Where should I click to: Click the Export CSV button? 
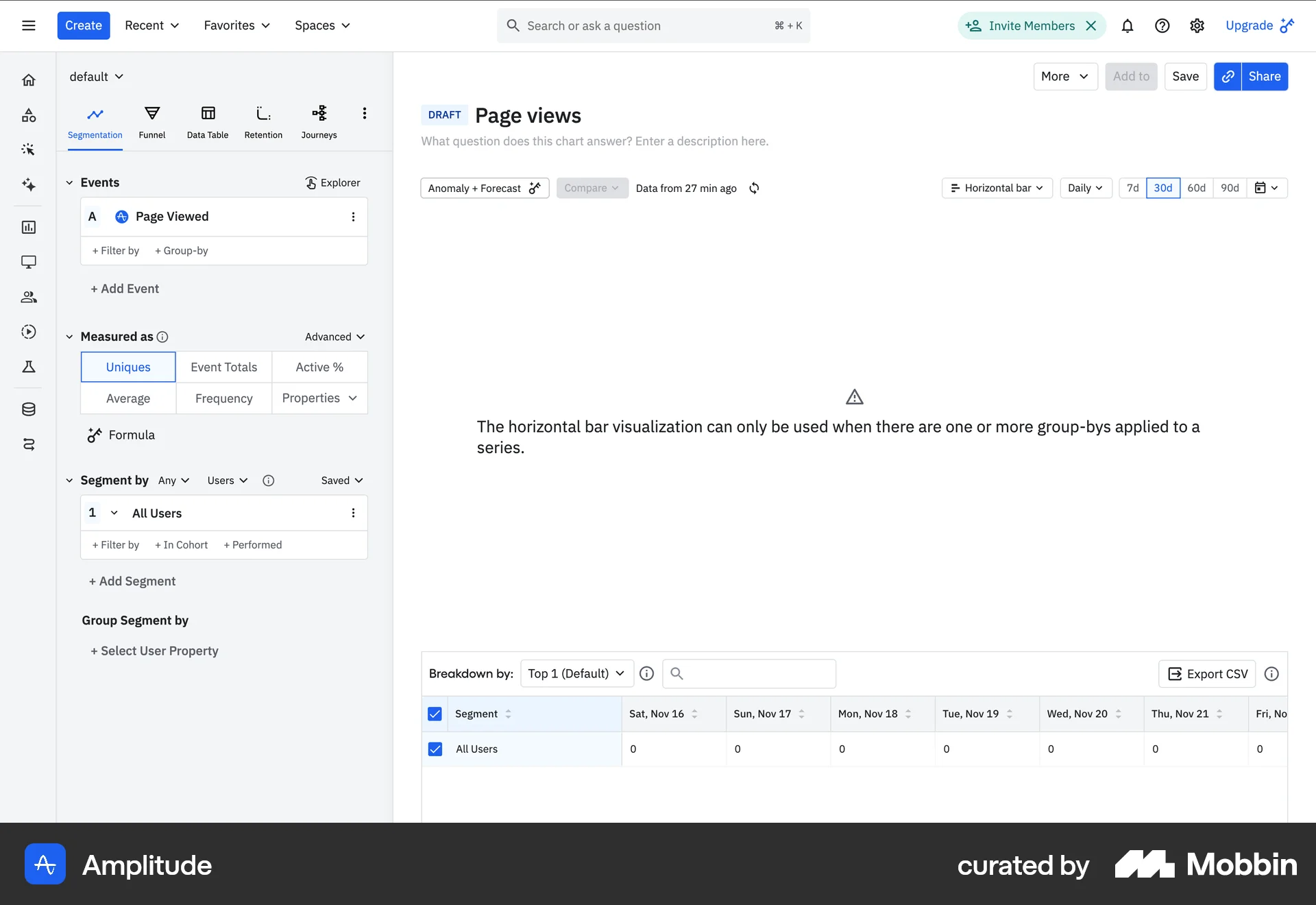(x=1207, y=674)
